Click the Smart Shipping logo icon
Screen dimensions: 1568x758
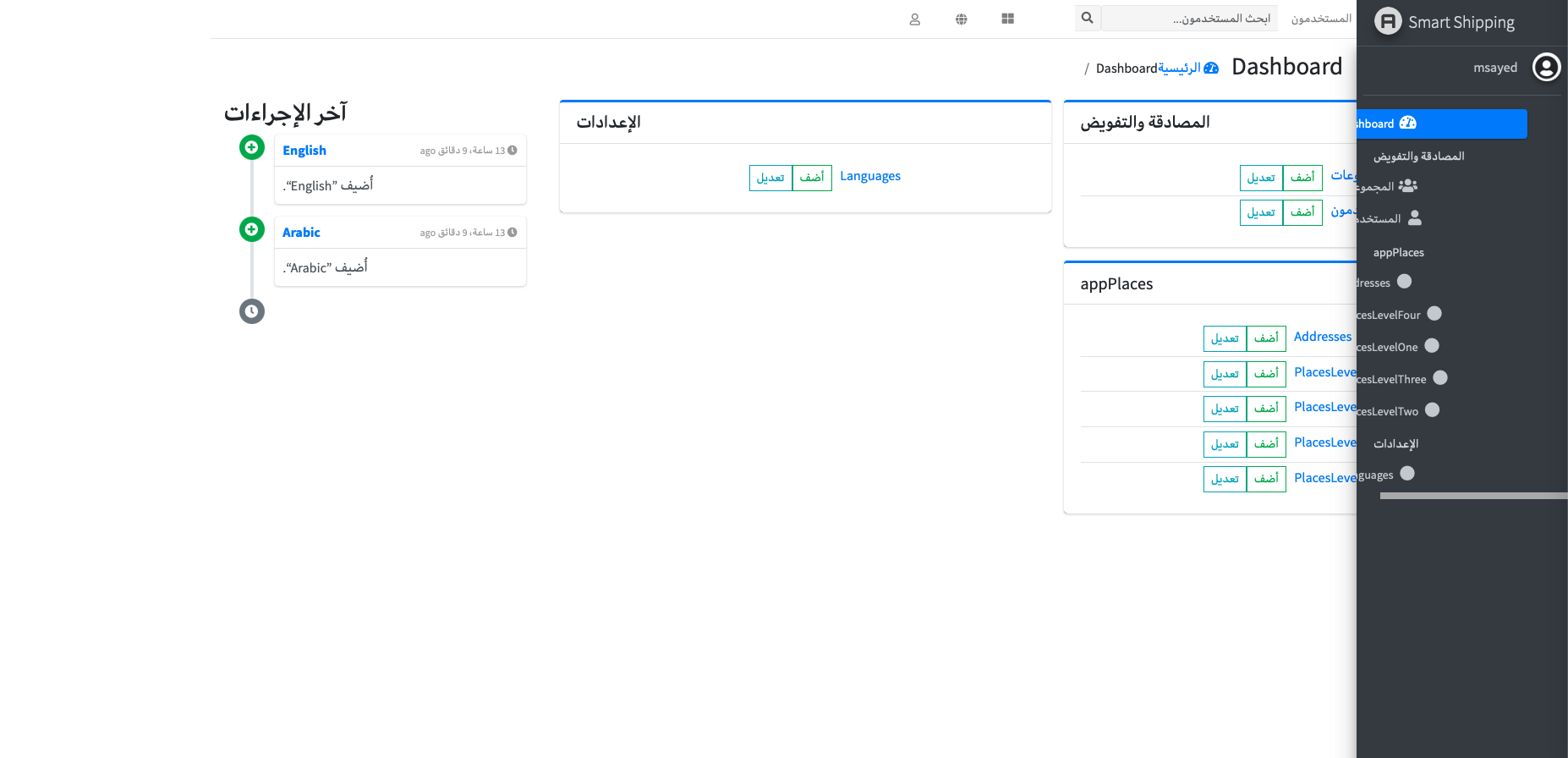coord(1388,21)
